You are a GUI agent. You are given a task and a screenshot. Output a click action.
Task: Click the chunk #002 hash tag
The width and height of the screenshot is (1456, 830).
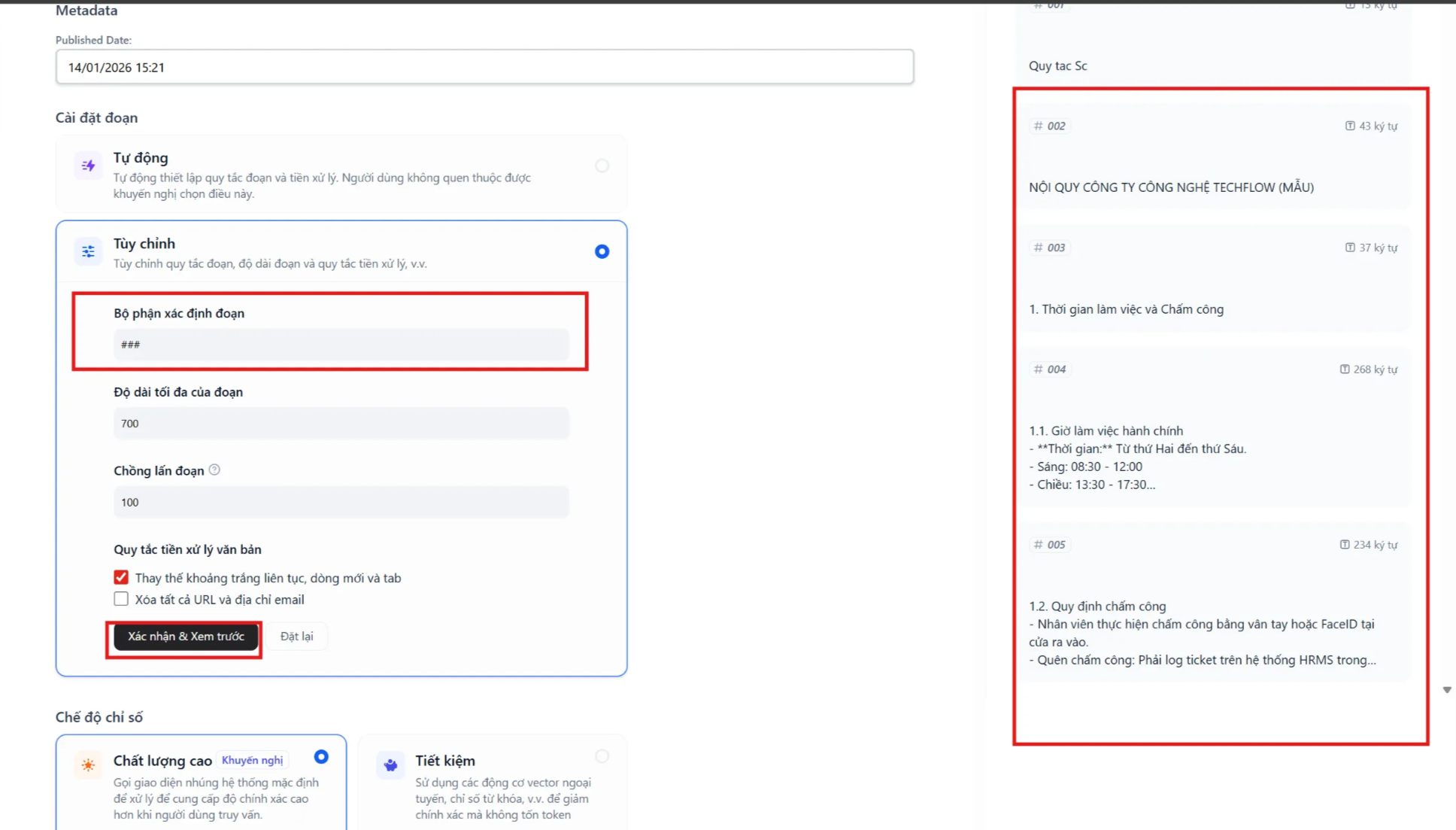click(1050, 126)
